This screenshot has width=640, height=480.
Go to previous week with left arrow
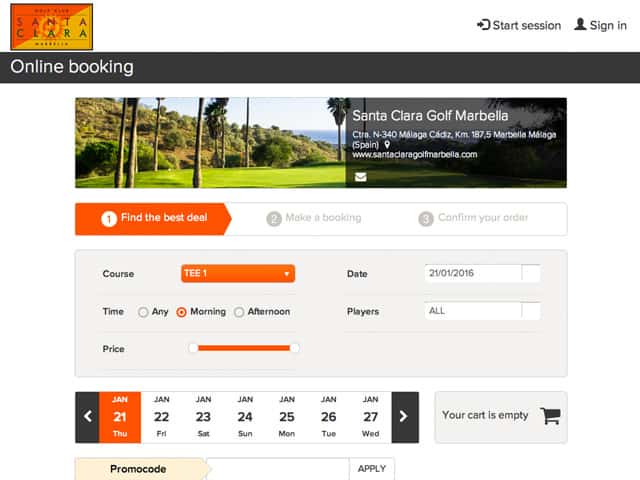(x=87, y=417)
